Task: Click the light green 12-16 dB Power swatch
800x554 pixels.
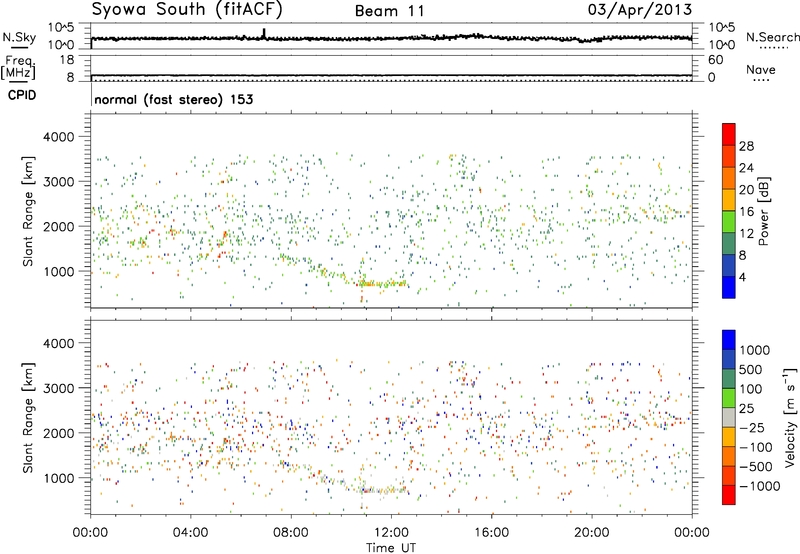Action: 729,222
